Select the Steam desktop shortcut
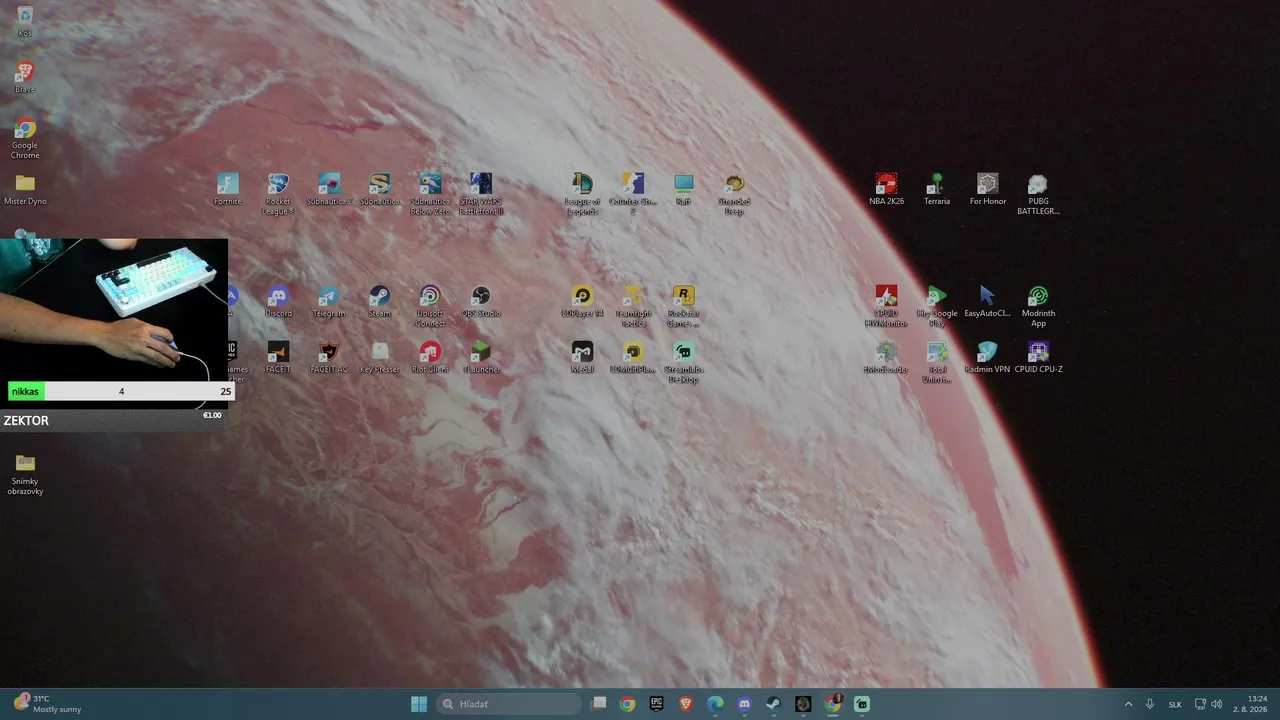Viewport: 1280px width, 720px height. tap(380, 301)
